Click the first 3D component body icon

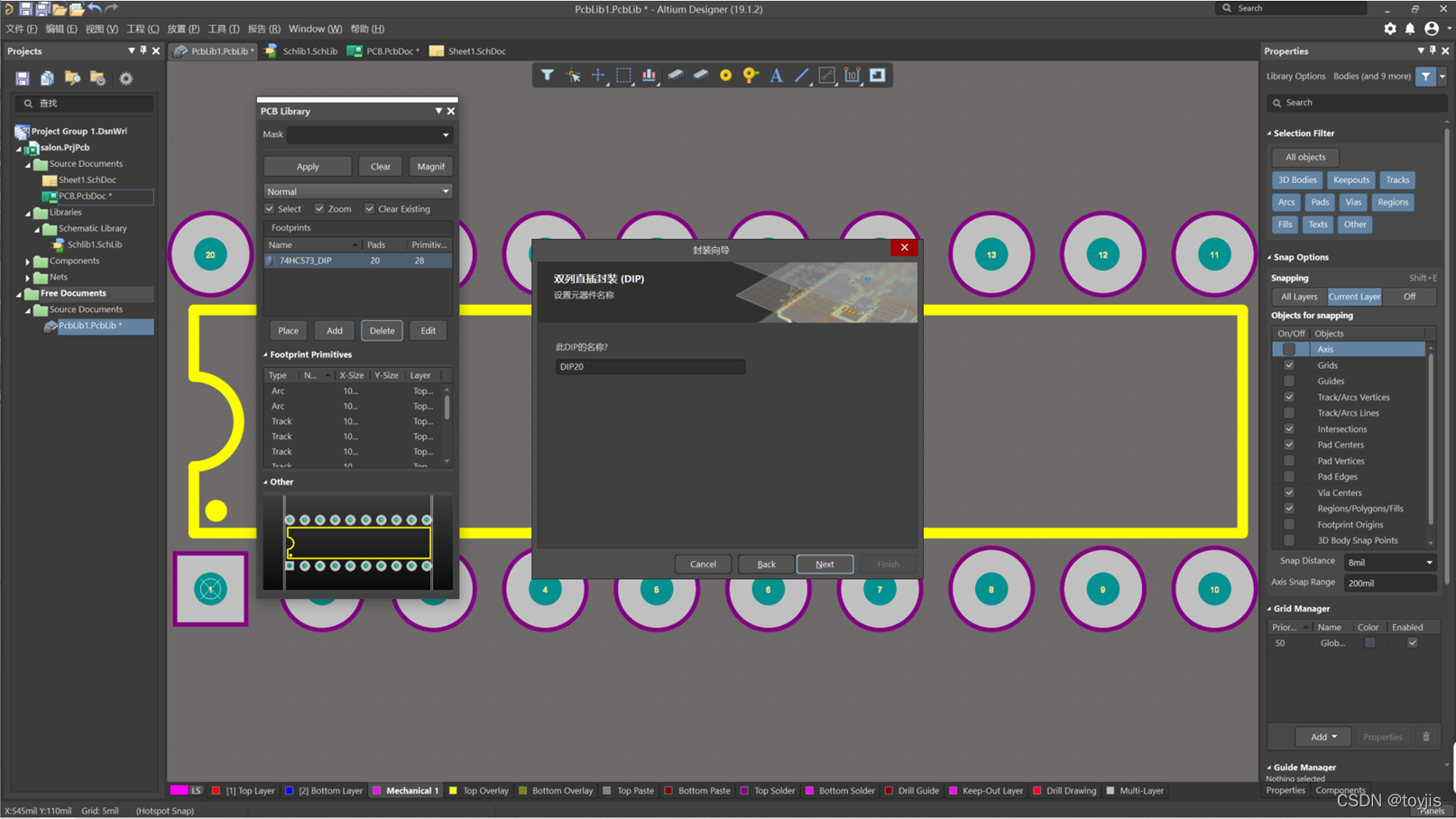(x=675, y=75)
